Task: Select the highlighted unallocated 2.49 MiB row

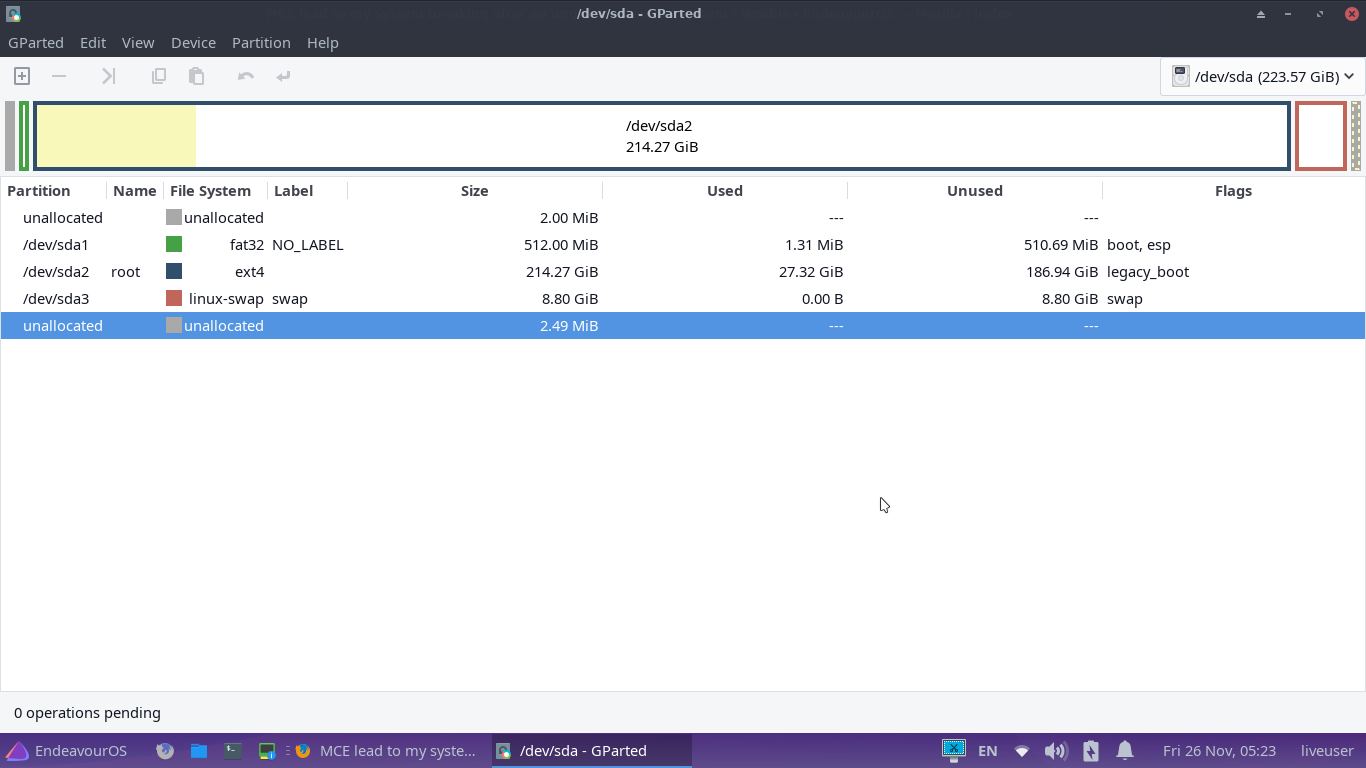Action: click(x=683, y=326)
